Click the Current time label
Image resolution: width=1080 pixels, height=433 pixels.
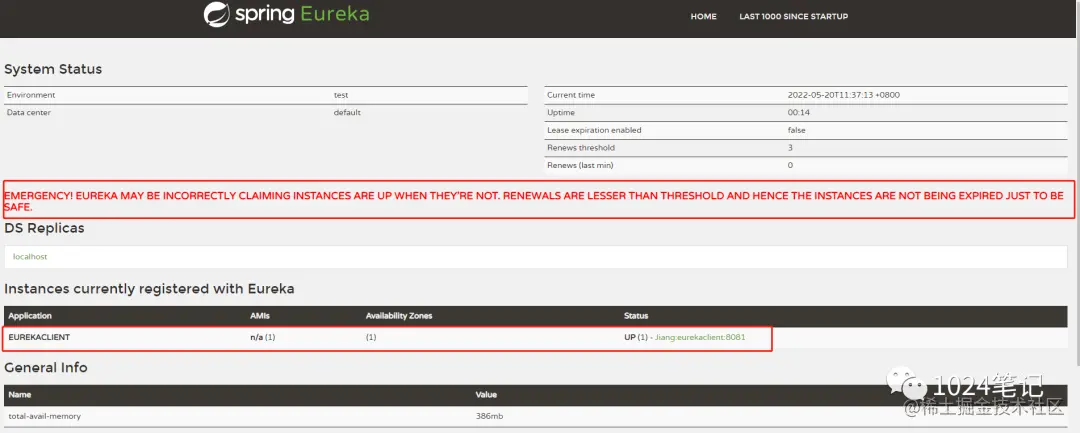point(571,95)
